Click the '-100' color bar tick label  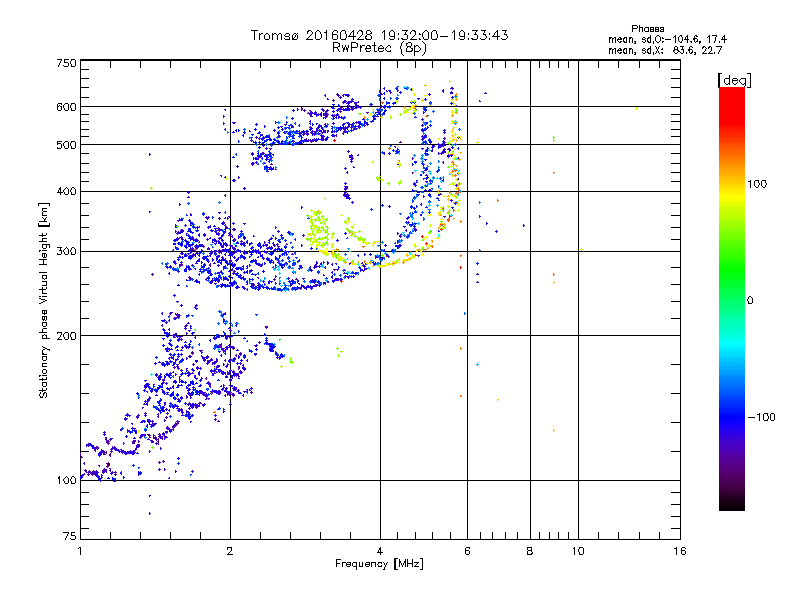pyautogui.click(x=761, y=417)
